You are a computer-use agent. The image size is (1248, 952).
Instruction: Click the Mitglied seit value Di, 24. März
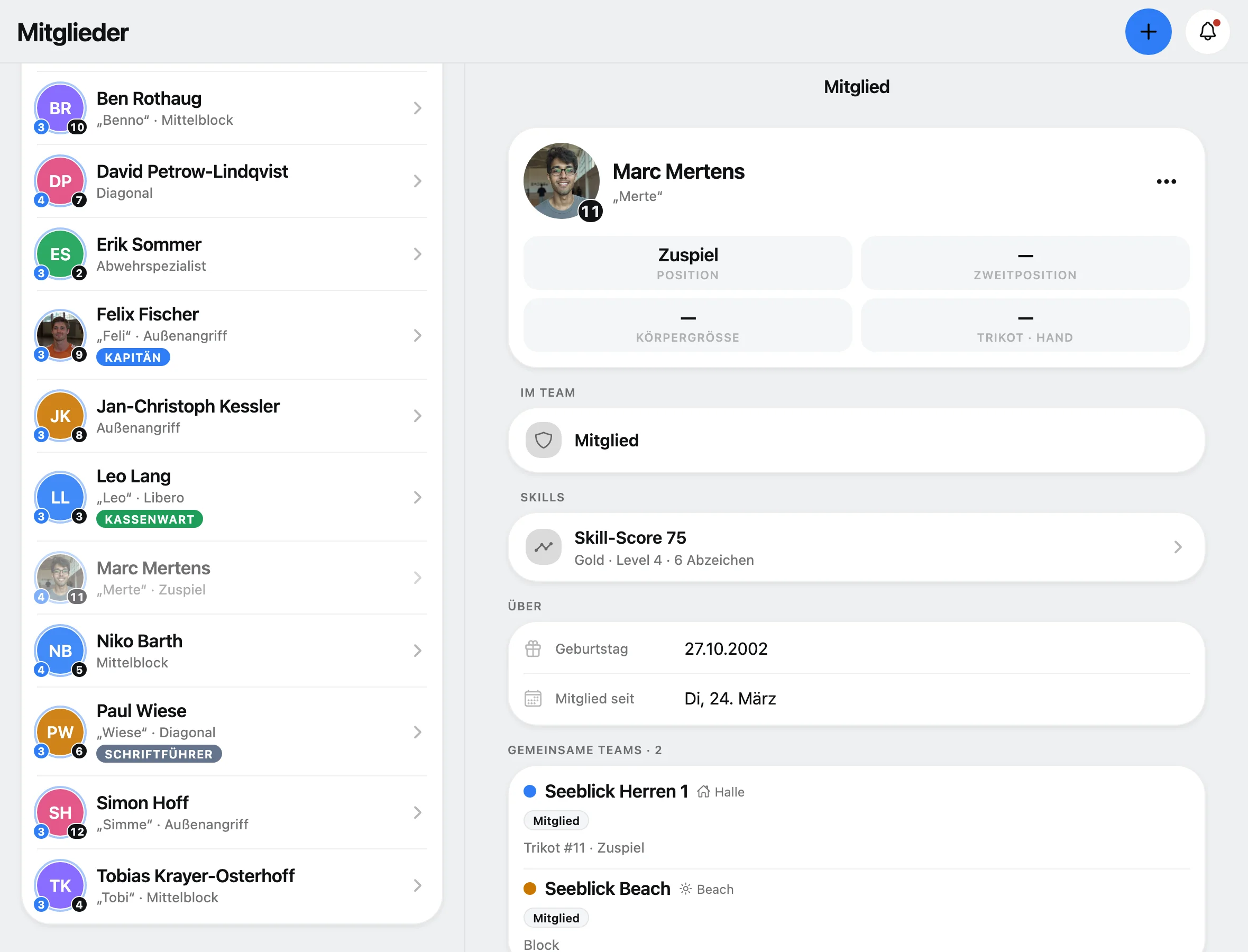click(730, 699)
